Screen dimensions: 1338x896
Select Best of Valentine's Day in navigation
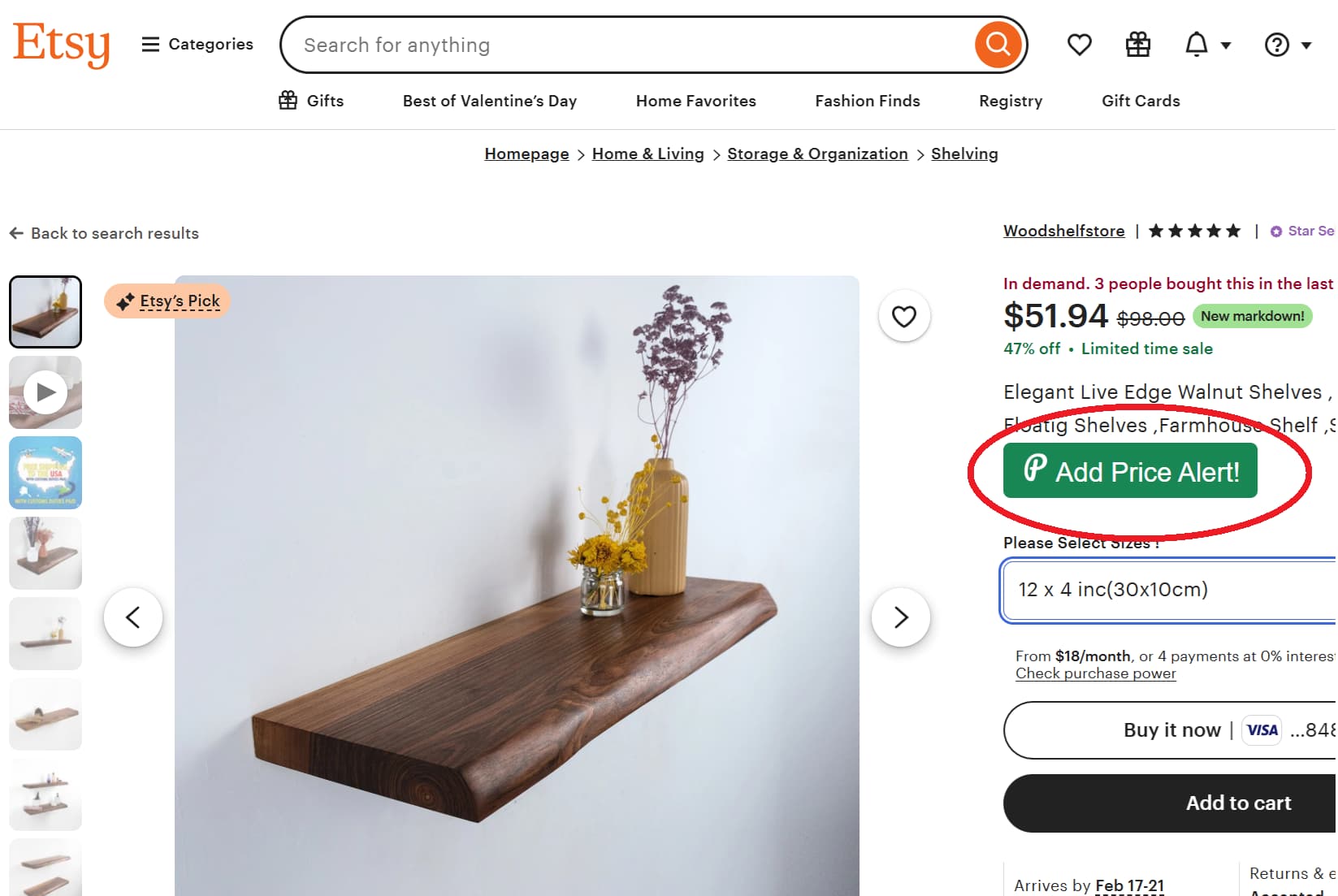489,101
